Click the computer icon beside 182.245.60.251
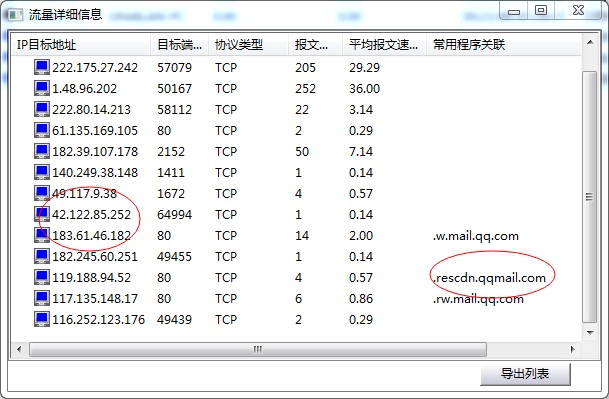Image resolution: width=609 pixels, height=399 pixels. pos(42,256)
